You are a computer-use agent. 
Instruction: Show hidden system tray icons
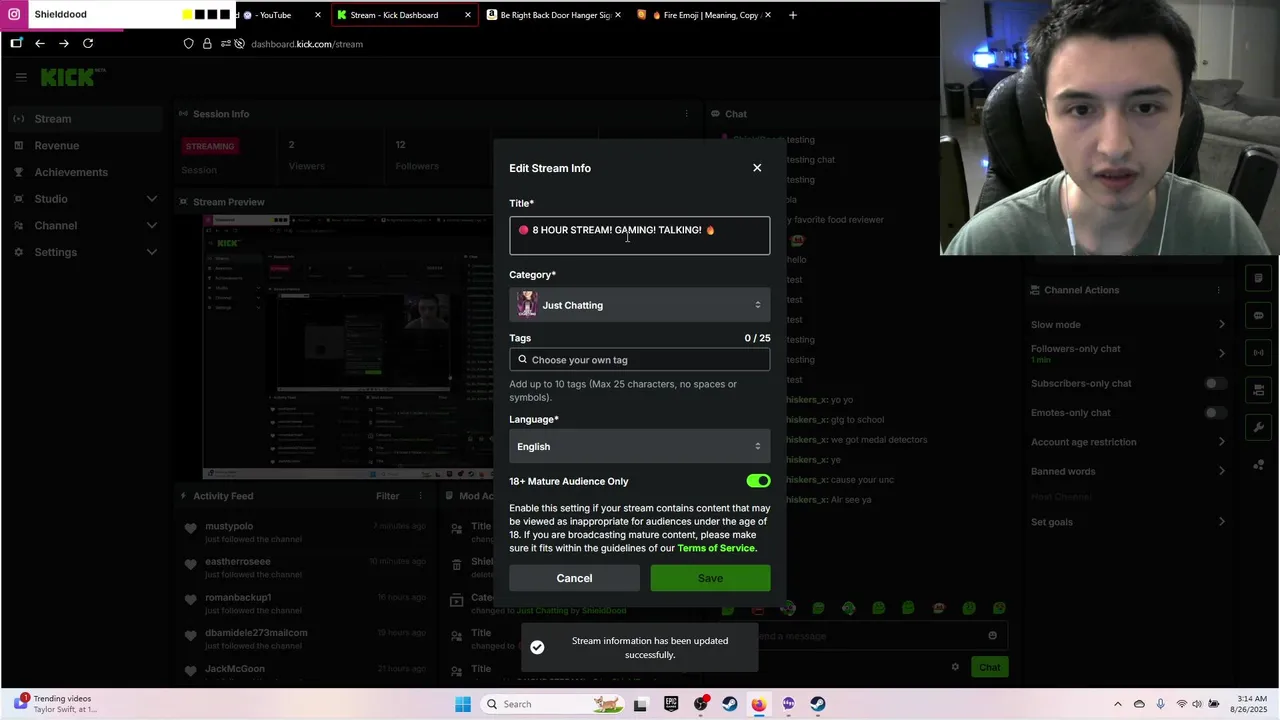1118,704
